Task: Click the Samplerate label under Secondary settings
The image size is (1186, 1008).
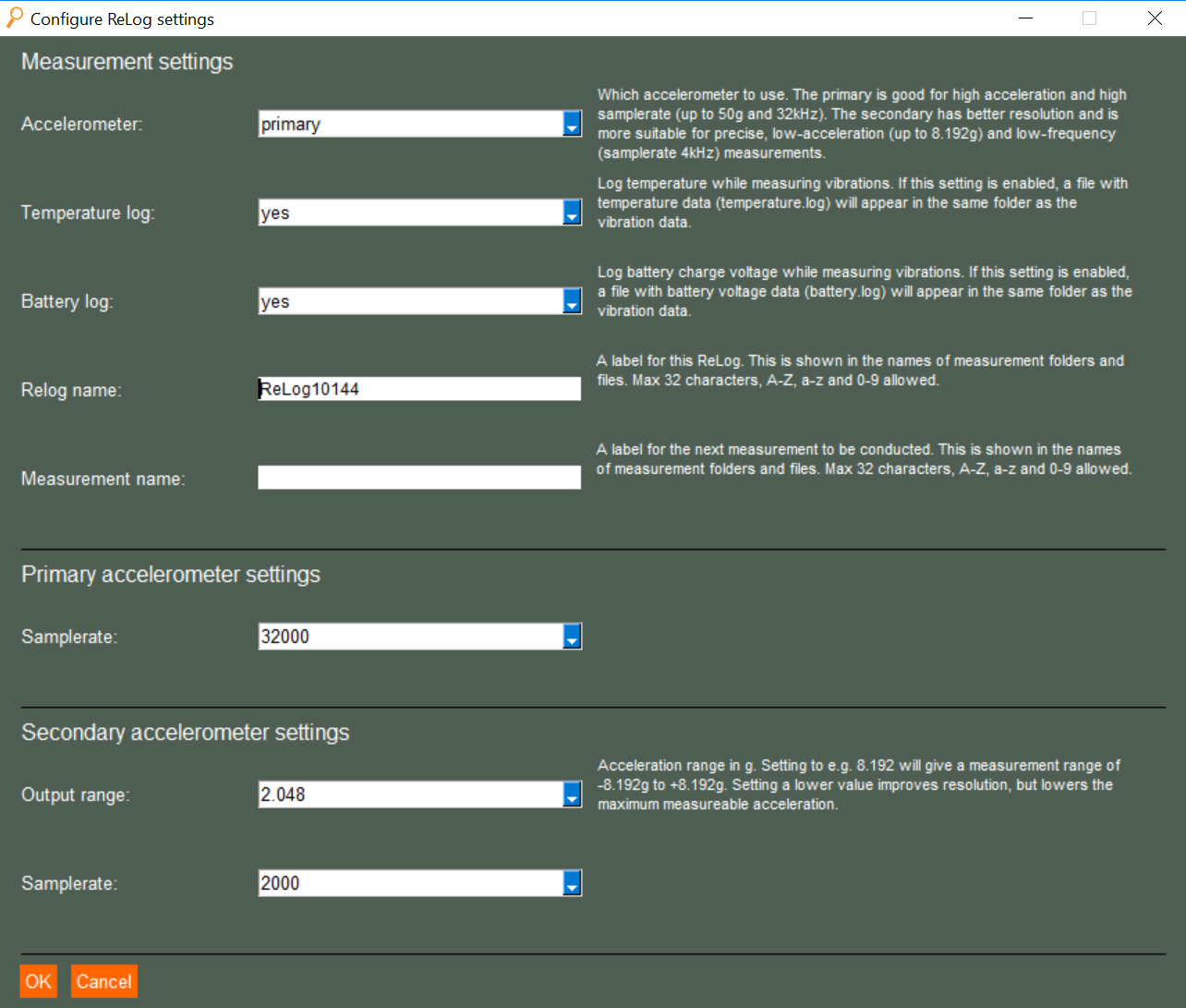Action: 69,883
